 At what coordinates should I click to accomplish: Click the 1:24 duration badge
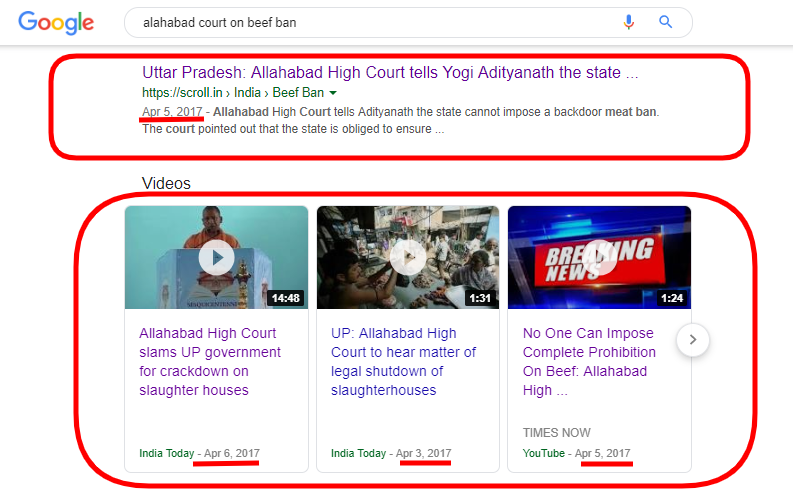(672, 298)
